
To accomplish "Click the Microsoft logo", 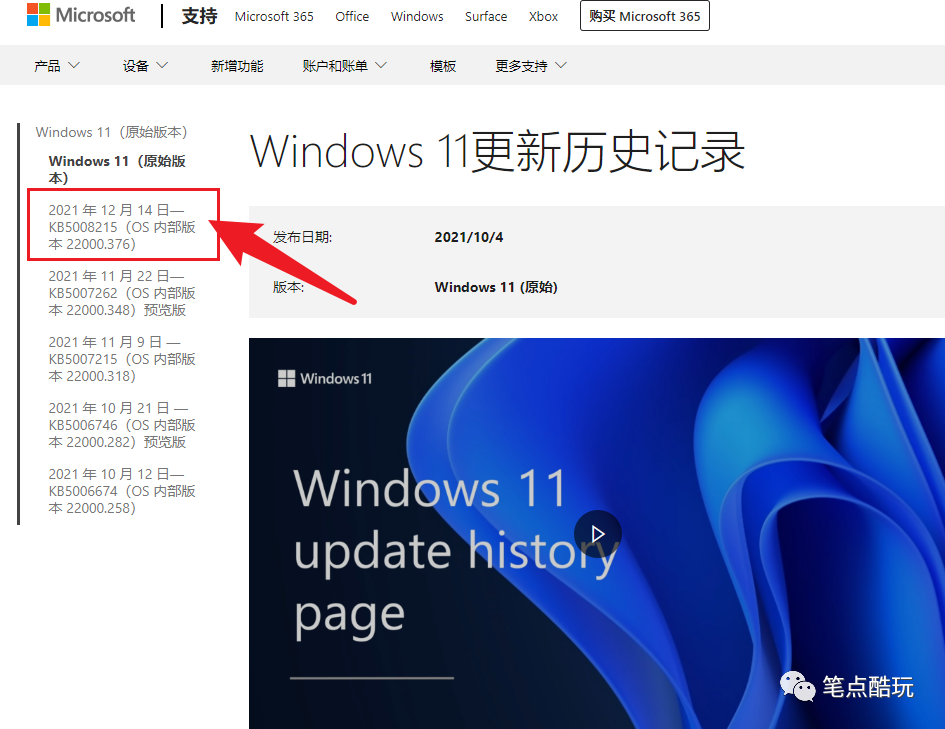I will click(x=81, y=15).
